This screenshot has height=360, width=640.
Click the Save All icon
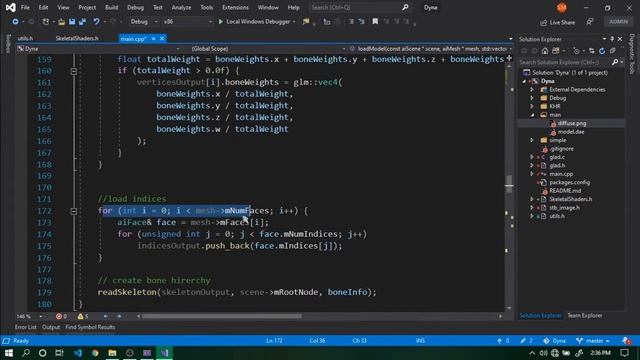click(82, 22)
